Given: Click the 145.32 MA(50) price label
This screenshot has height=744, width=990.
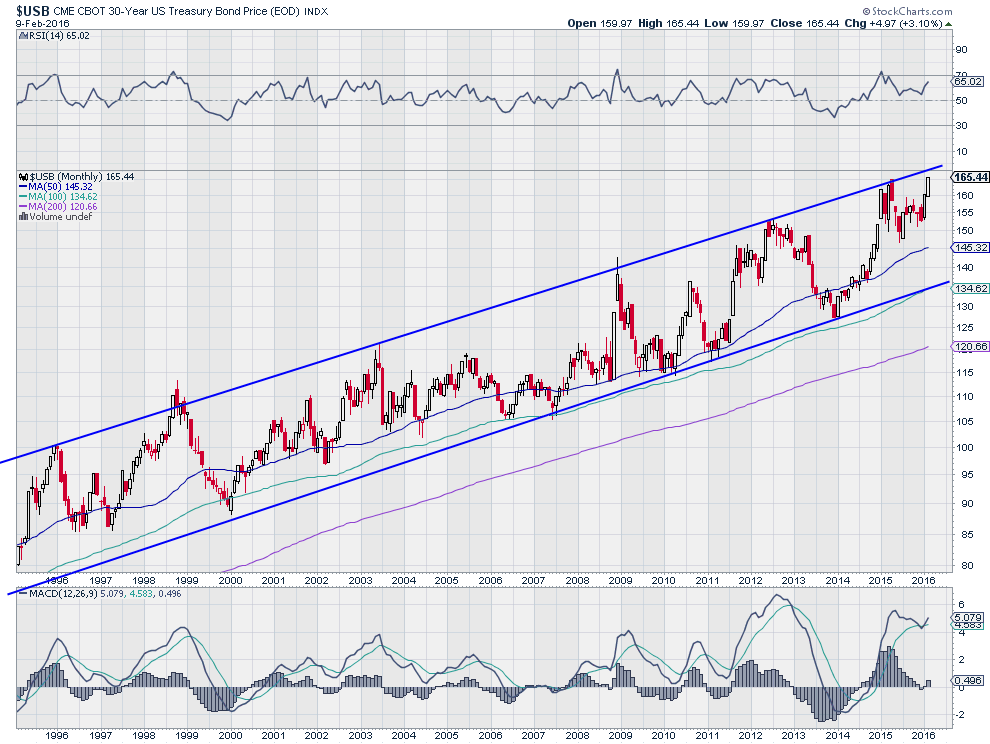Looking at the screenshot, I should [x=970, y=248].
